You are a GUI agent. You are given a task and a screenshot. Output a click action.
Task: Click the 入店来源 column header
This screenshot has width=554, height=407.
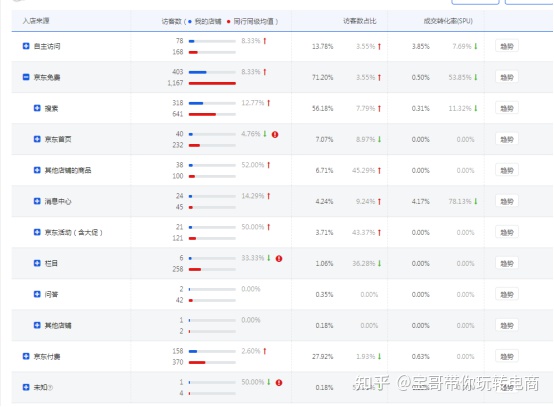[x=36, y=21]
